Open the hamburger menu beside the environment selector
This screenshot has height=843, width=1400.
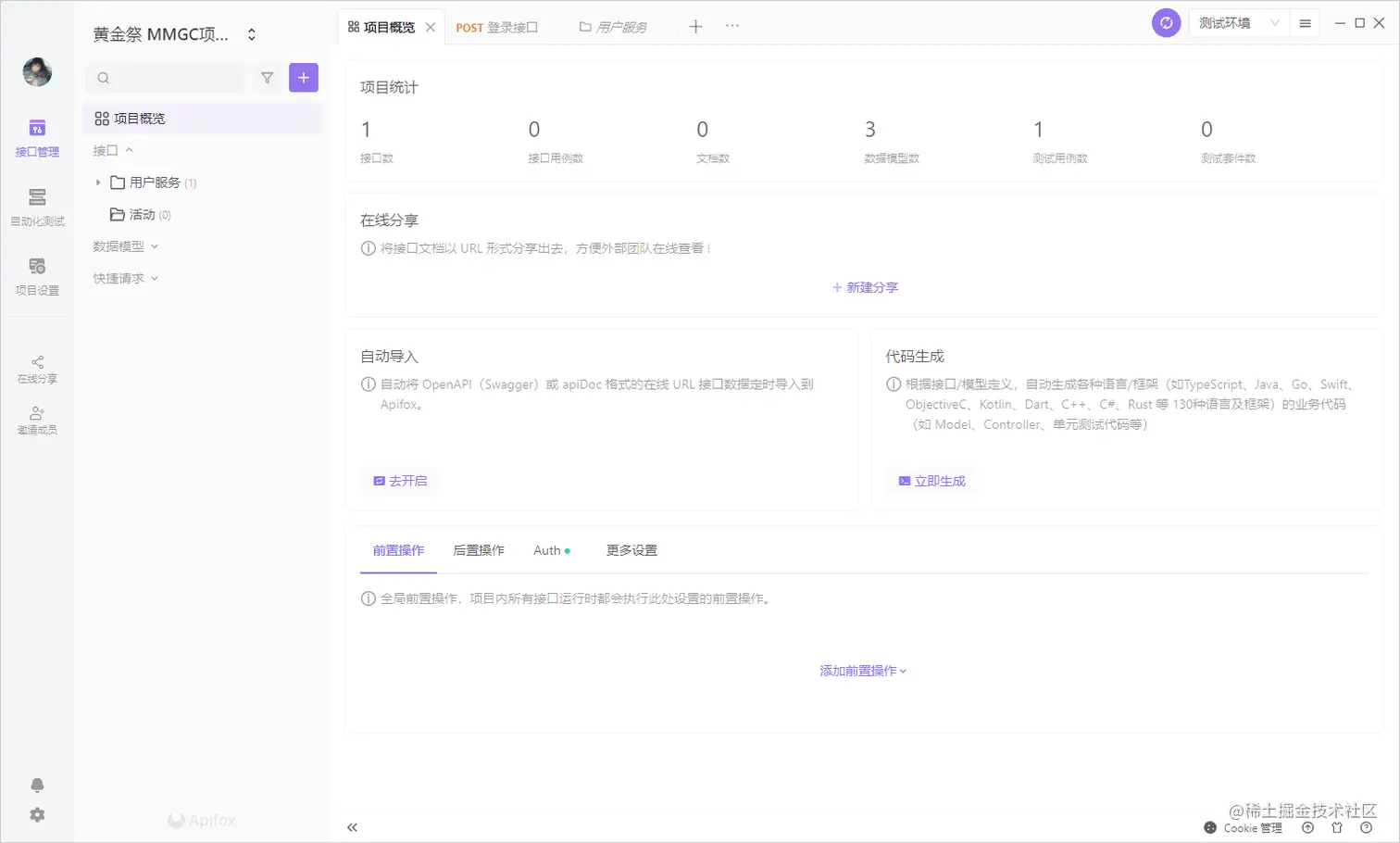click(1305, 22)
